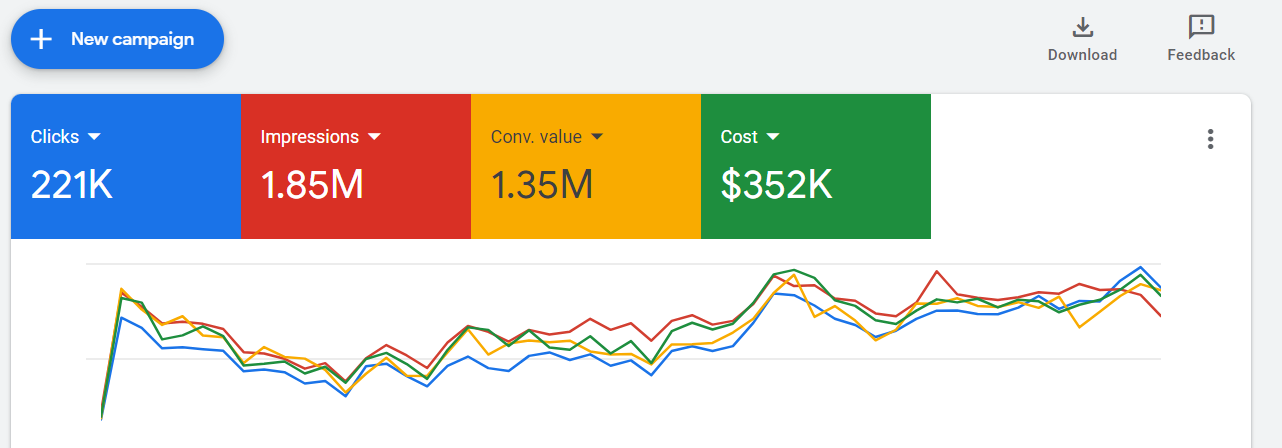
Task: Click the New campaign button label
Action: pyautogui.click(x=132, y=39)
